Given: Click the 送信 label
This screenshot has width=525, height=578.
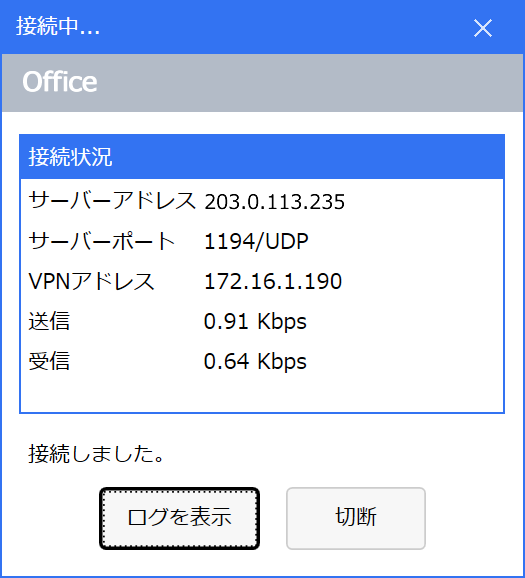Looking at the screenshot, I should (x=49, y=321).
